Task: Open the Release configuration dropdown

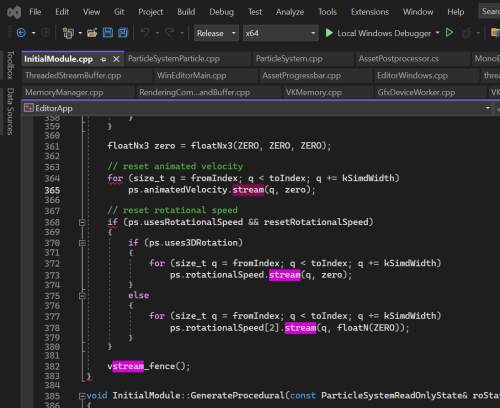Action: point(216,33)
